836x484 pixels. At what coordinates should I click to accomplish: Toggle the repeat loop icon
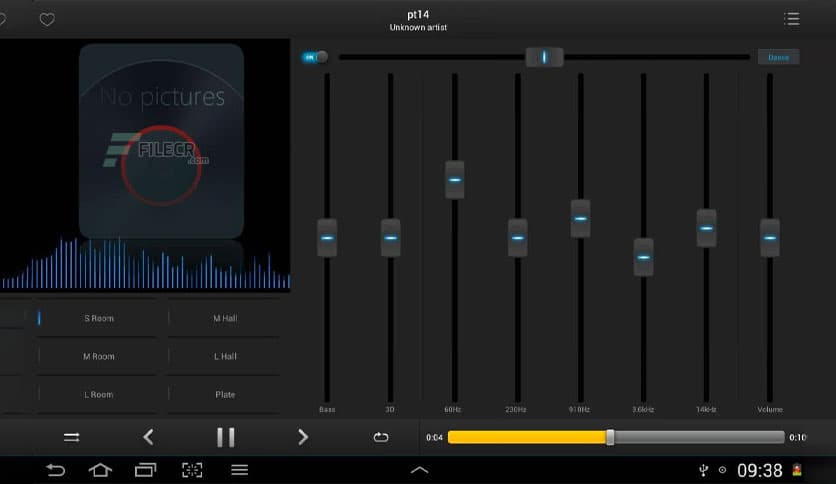pos(381,438)
